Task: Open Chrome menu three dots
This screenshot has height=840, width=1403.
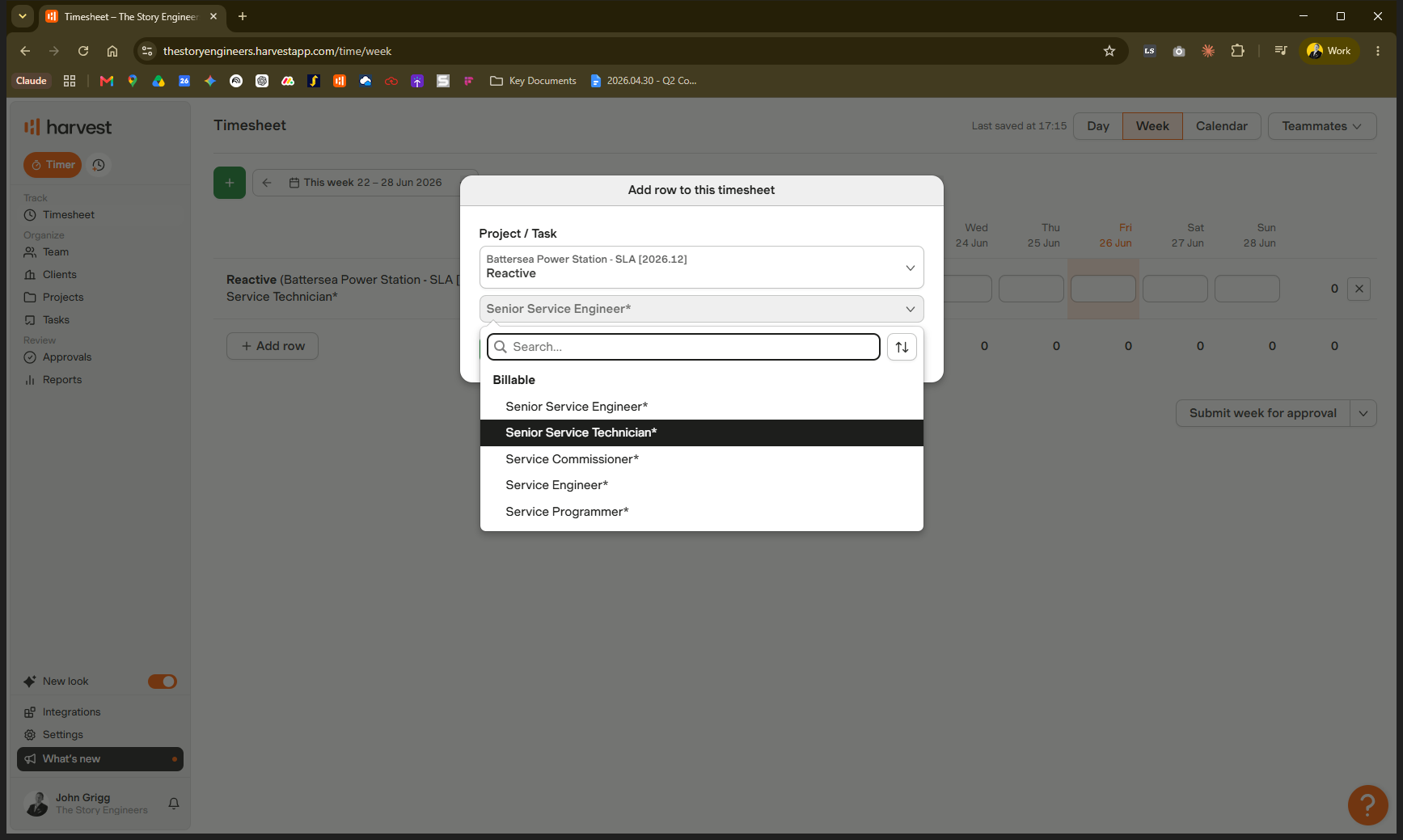Action: point(1378,51)
